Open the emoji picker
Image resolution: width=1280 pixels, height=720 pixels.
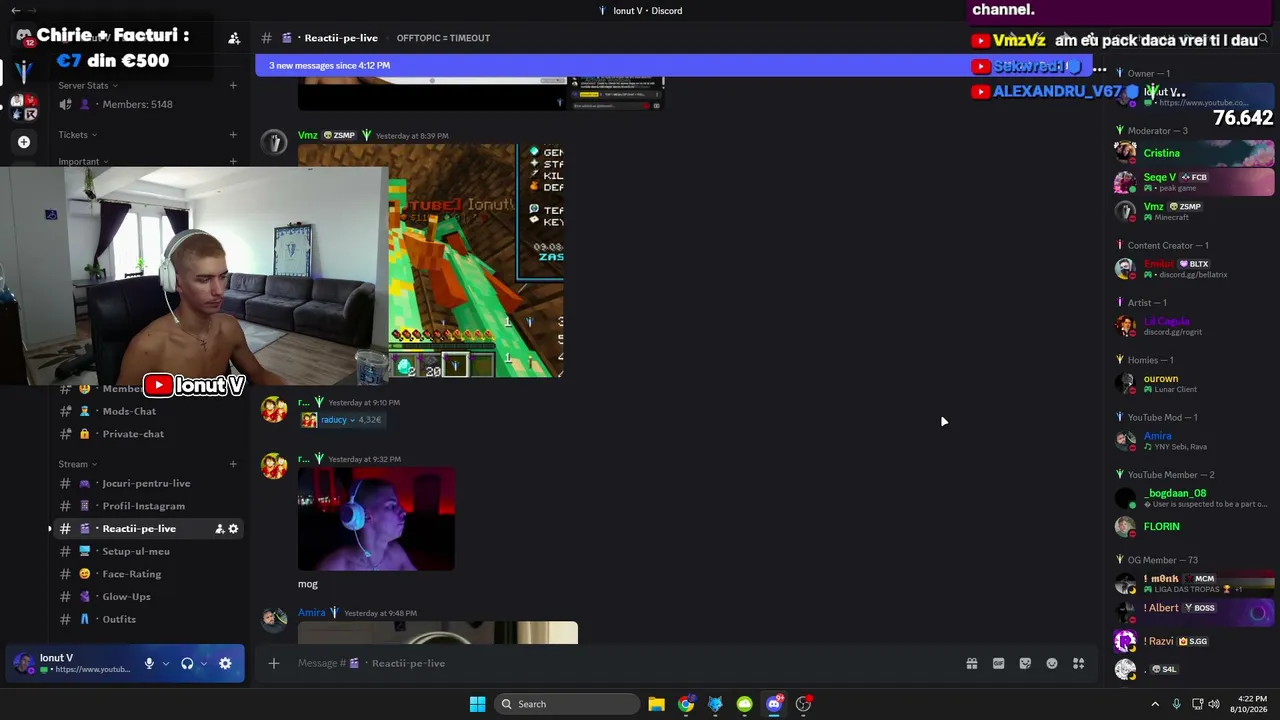pos(1052,663)
